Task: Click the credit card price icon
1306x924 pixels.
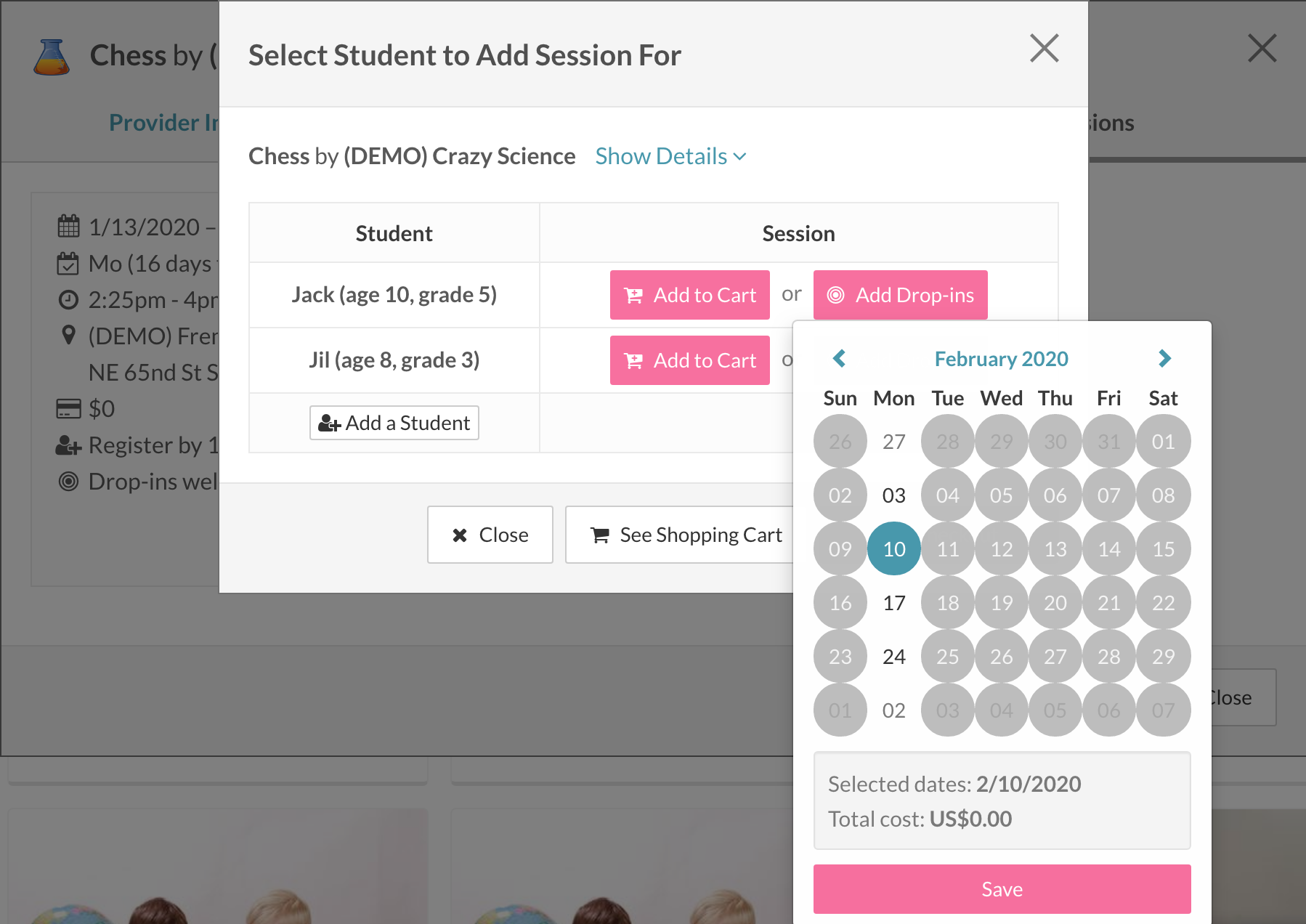Action: (68, 409)
